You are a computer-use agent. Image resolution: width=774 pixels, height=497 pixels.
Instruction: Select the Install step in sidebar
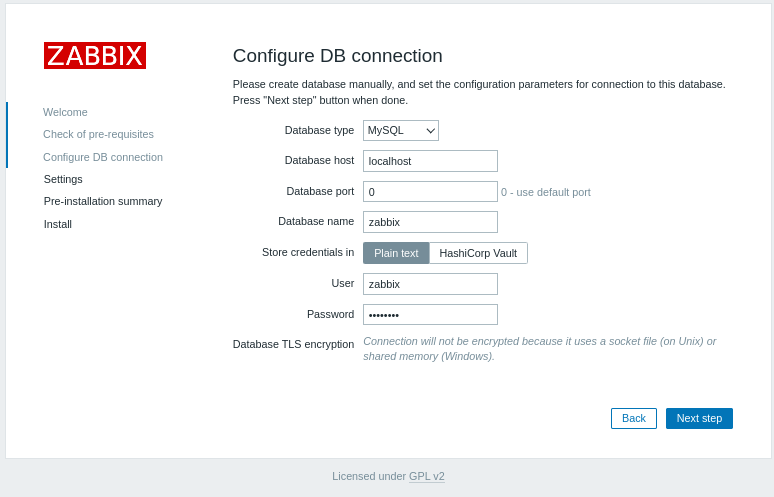(58, 224)
